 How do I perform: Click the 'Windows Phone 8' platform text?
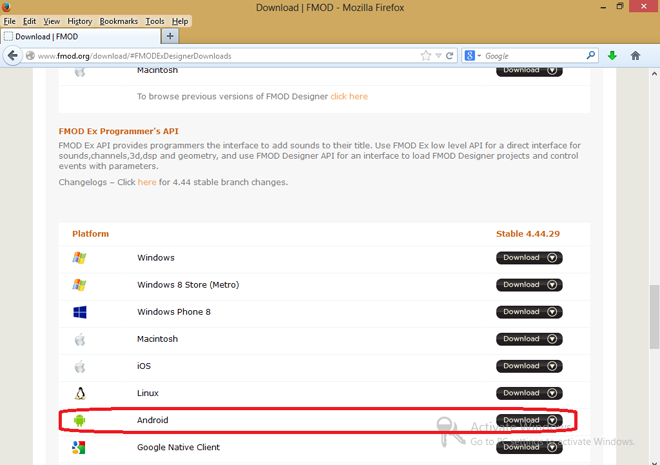(x=174, y=312)
